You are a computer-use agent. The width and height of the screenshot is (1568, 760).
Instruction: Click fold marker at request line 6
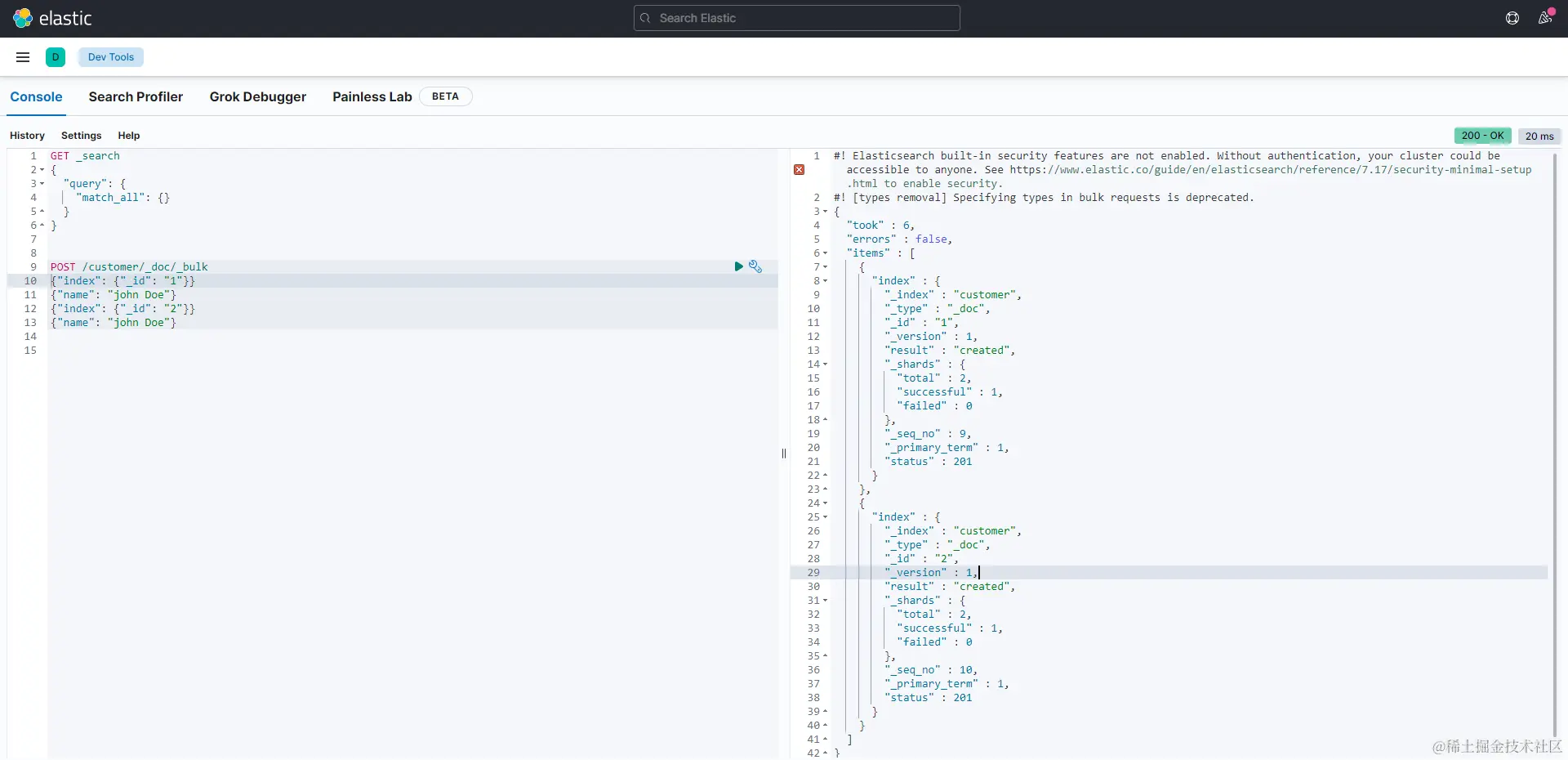(x=42, y=226)
